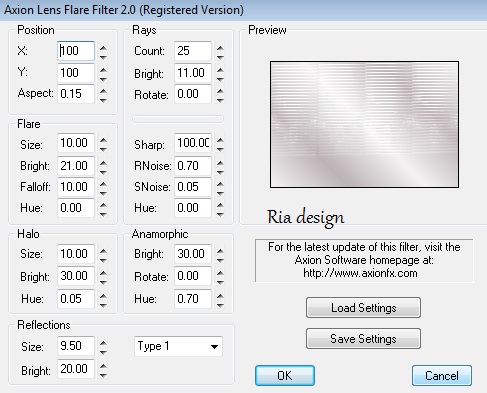Click Anamorphic Bright input field
The image size is (487, 393).
(193, 254)
